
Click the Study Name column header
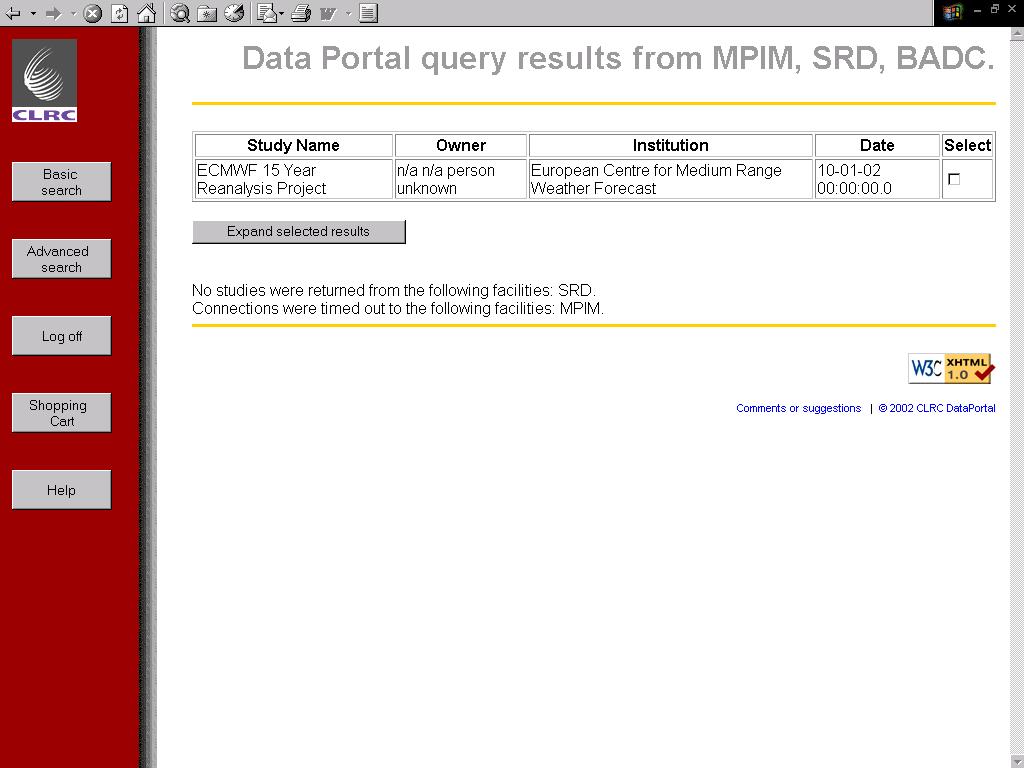[293, 145]
